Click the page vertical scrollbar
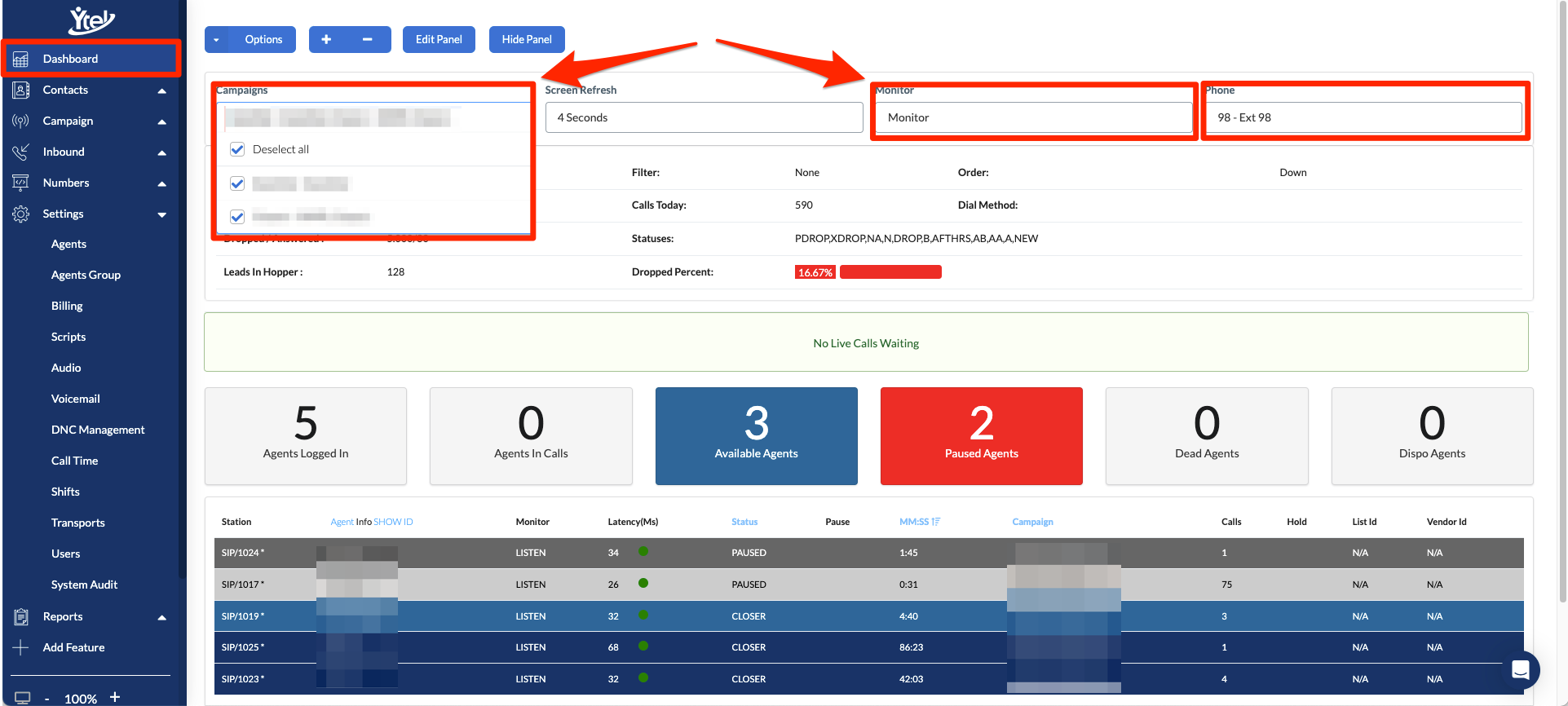This screenshot has width=1568, height=706. tap(1562, 302)
